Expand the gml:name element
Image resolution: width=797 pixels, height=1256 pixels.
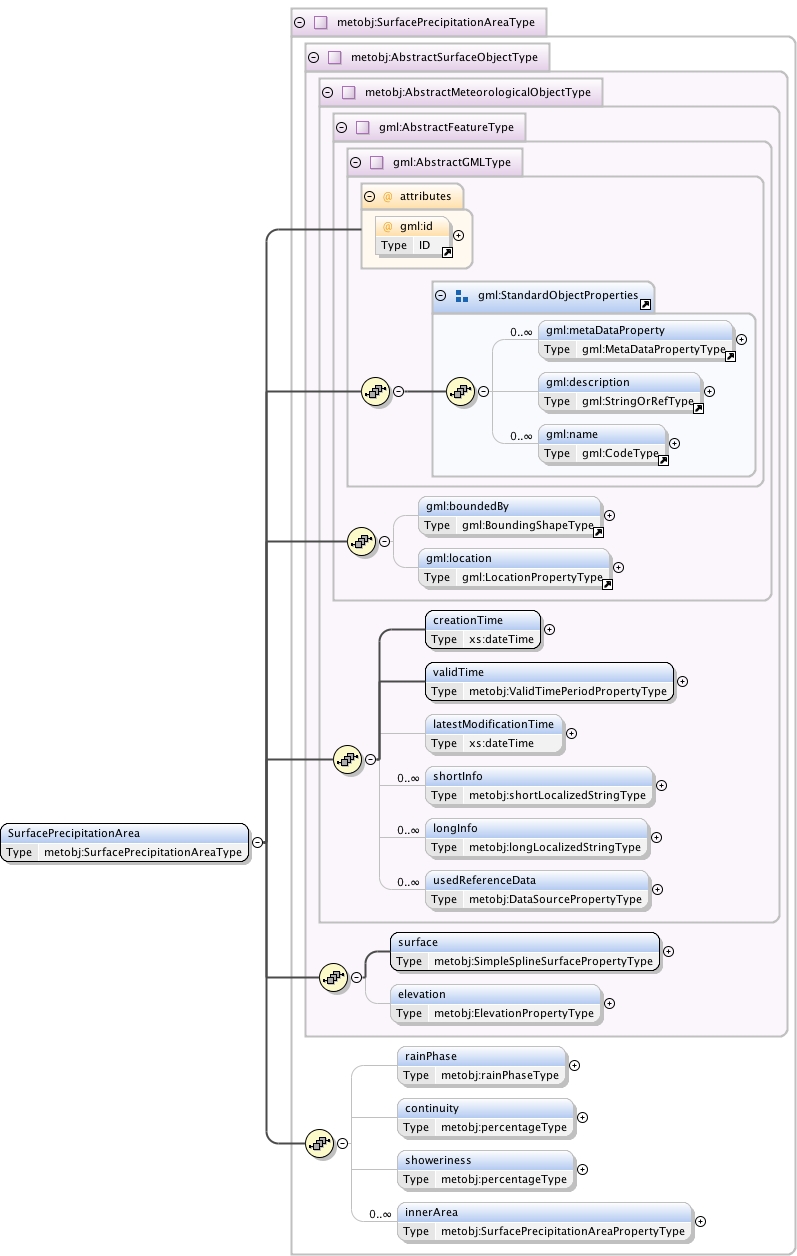pos(674,443)
